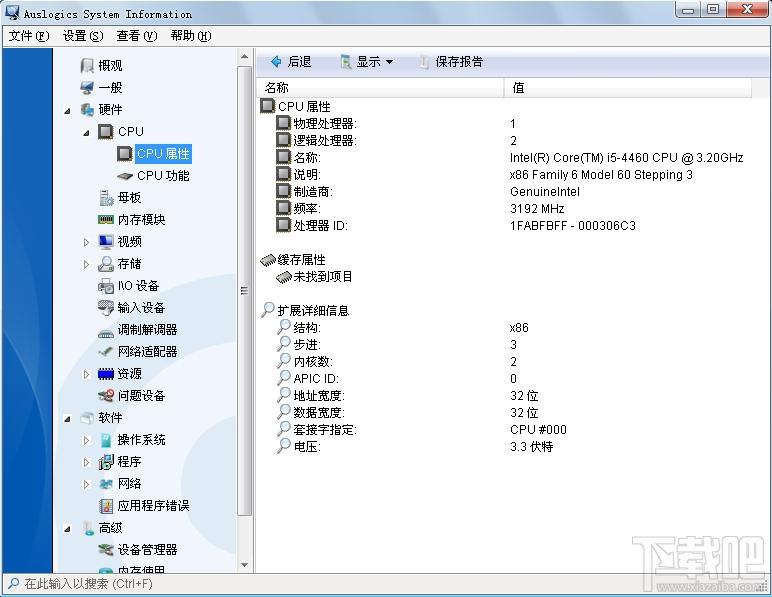
Task: Click the 高级 advanced icon
Action: pos(88,528)
